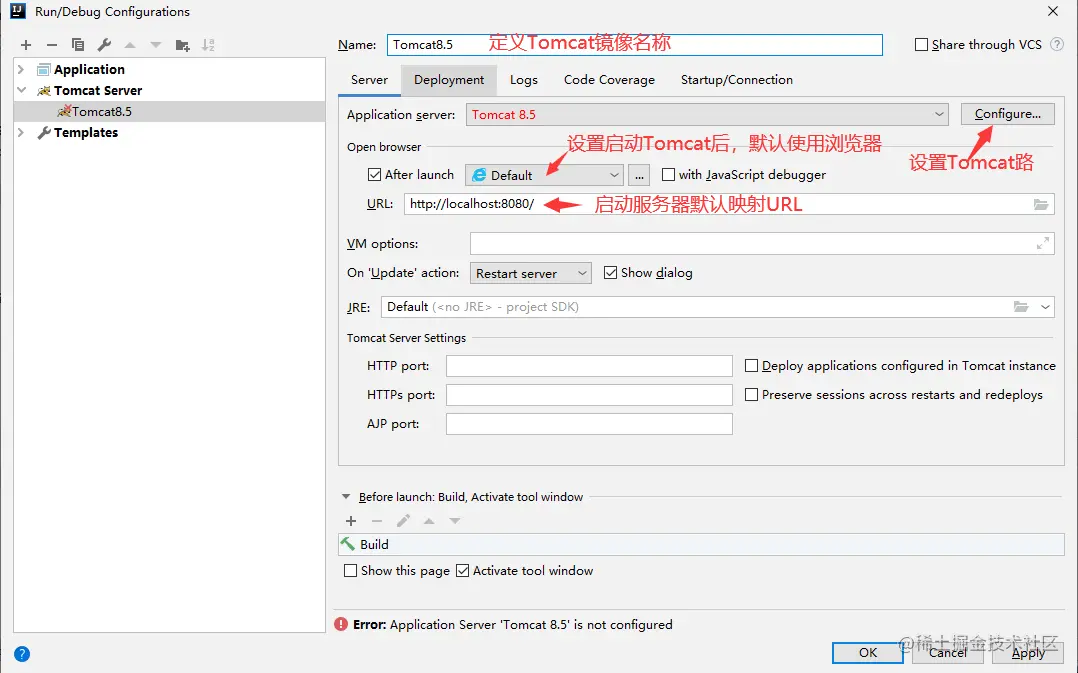This screenshot has width=1078, height=673.
Task: Sort configurations alphabetically
Action: tap(208, 45)
